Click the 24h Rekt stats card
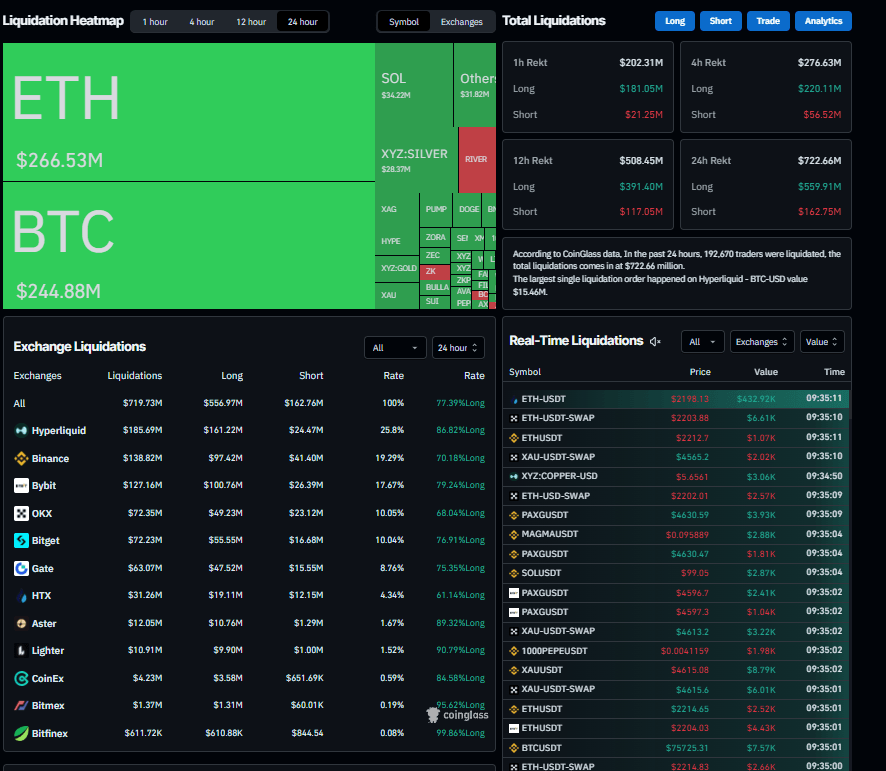Viewport: 886px width, 771px height. pos(766,184)
